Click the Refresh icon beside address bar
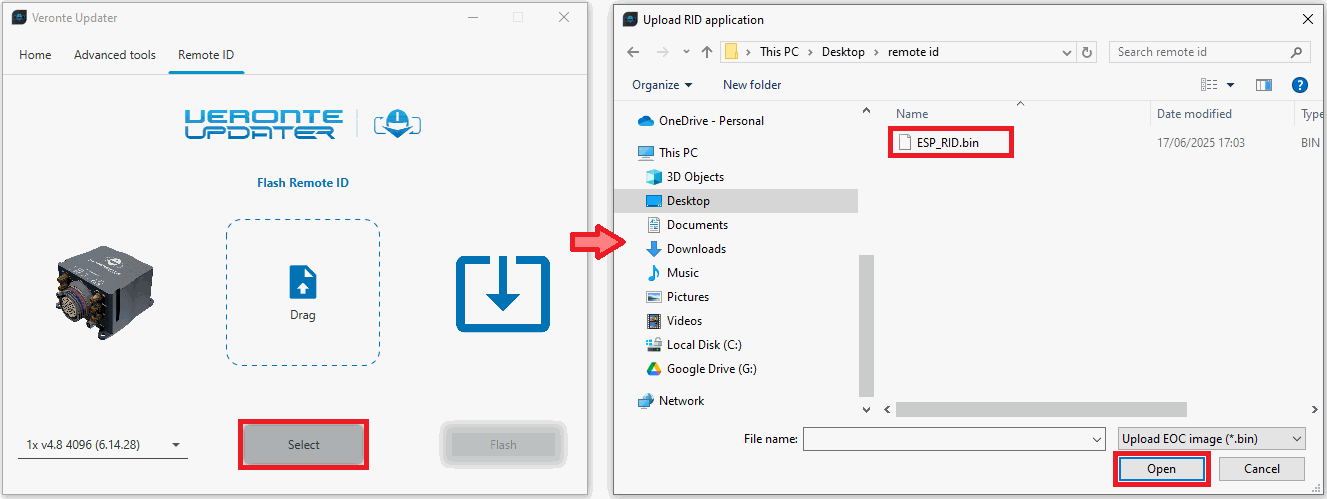Image resolution: width=1327 pixels, height=499 pixels. (x=1088, y=52)
